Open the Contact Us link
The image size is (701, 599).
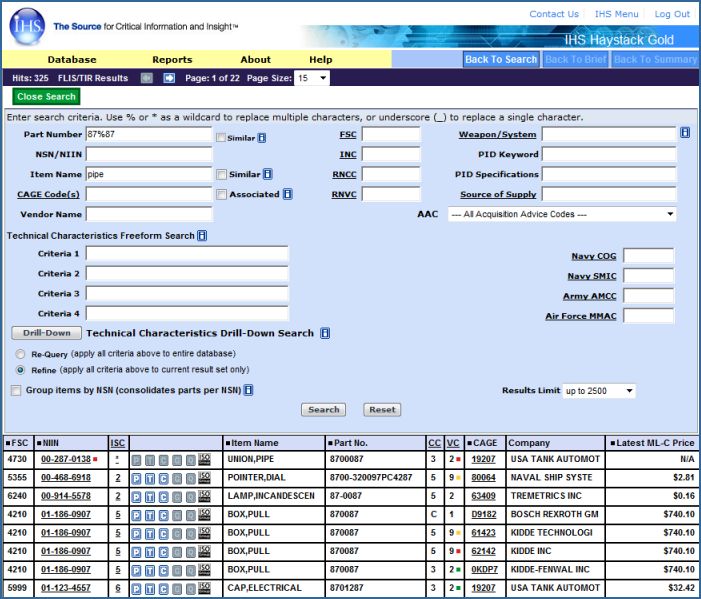[x=554, y=14]
